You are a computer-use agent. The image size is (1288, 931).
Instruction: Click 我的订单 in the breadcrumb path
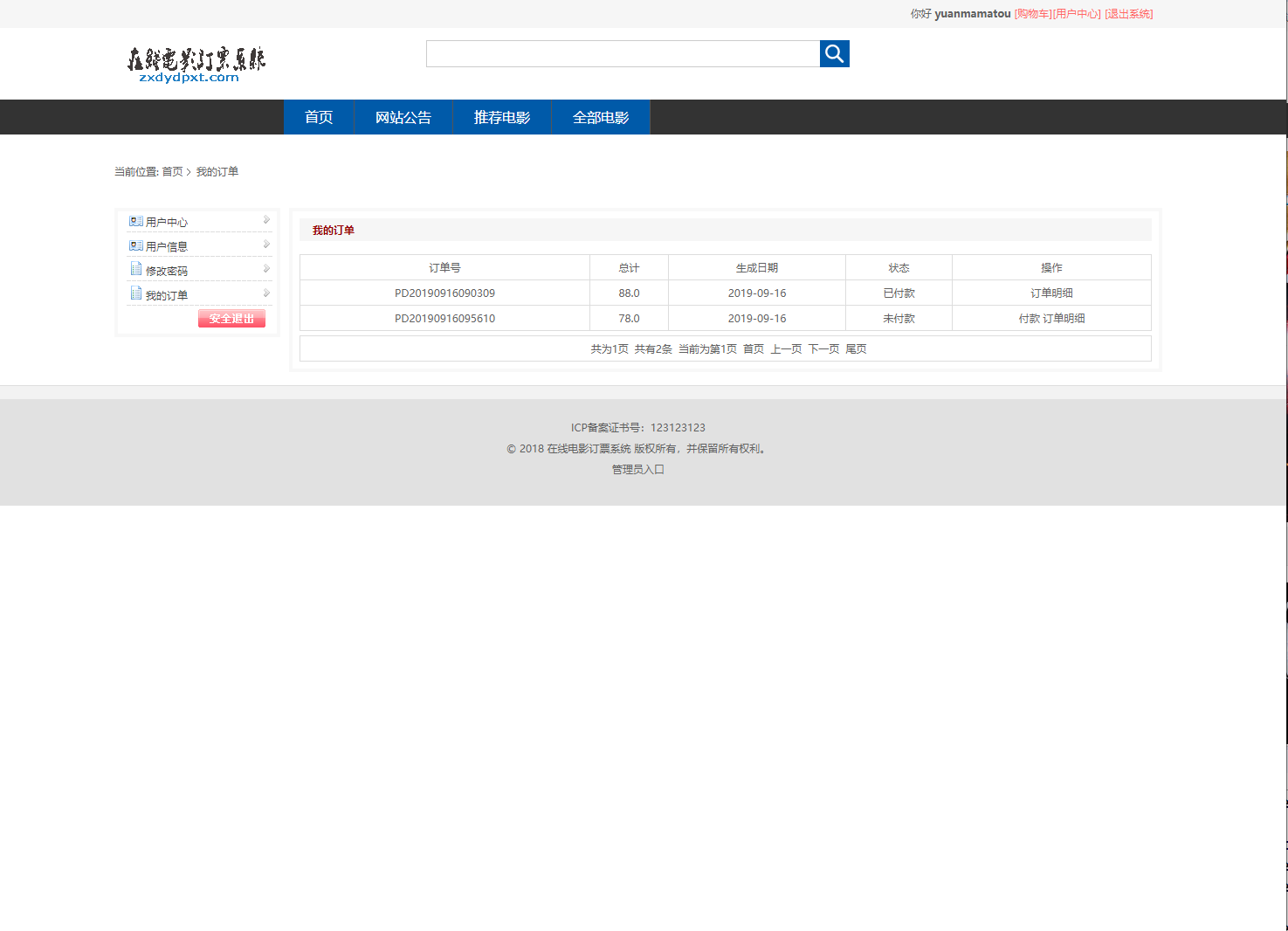click(x=217, y=172)
